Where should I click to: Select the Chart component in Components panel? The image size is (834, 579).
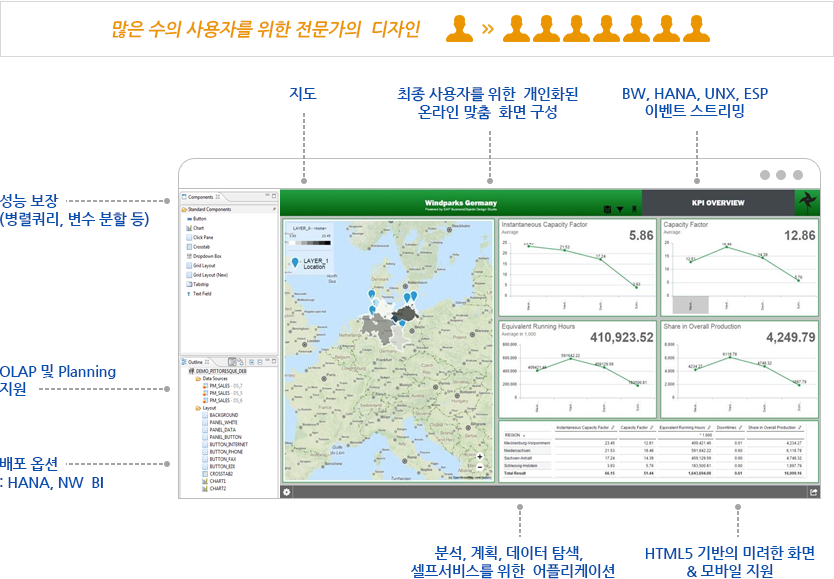point(199,229)
